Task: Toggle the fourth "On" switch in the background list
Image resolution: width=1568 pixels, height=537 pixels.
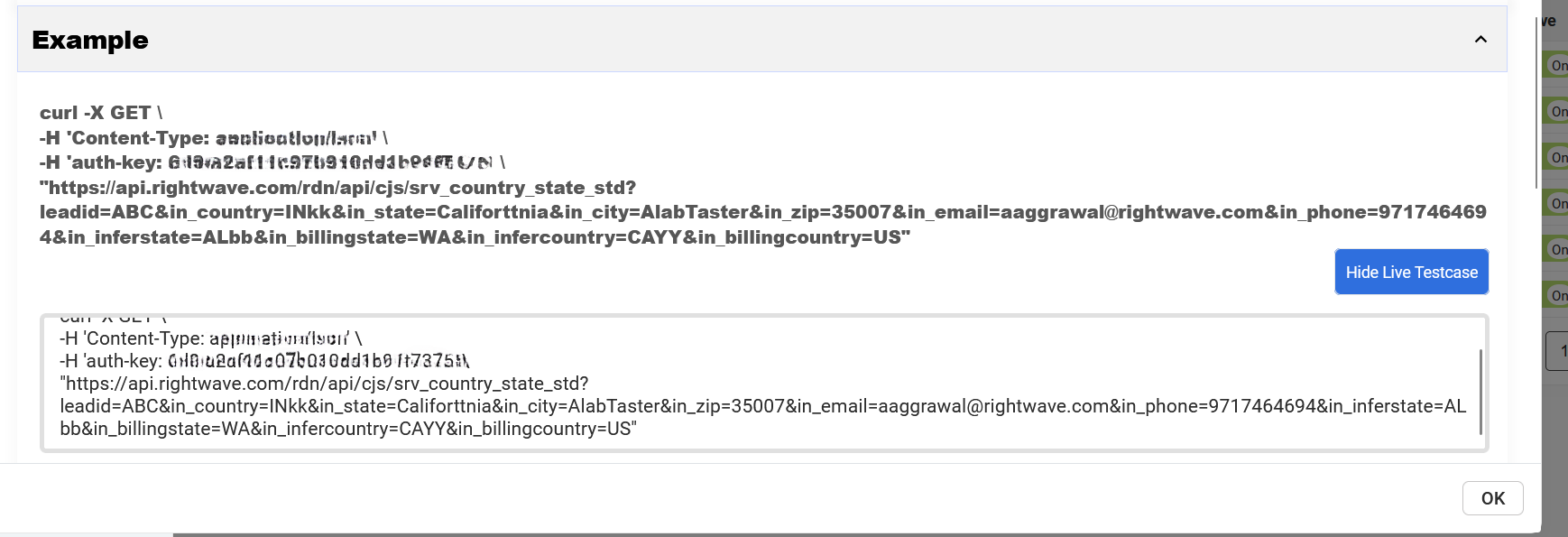Action: click(1557, 203)
